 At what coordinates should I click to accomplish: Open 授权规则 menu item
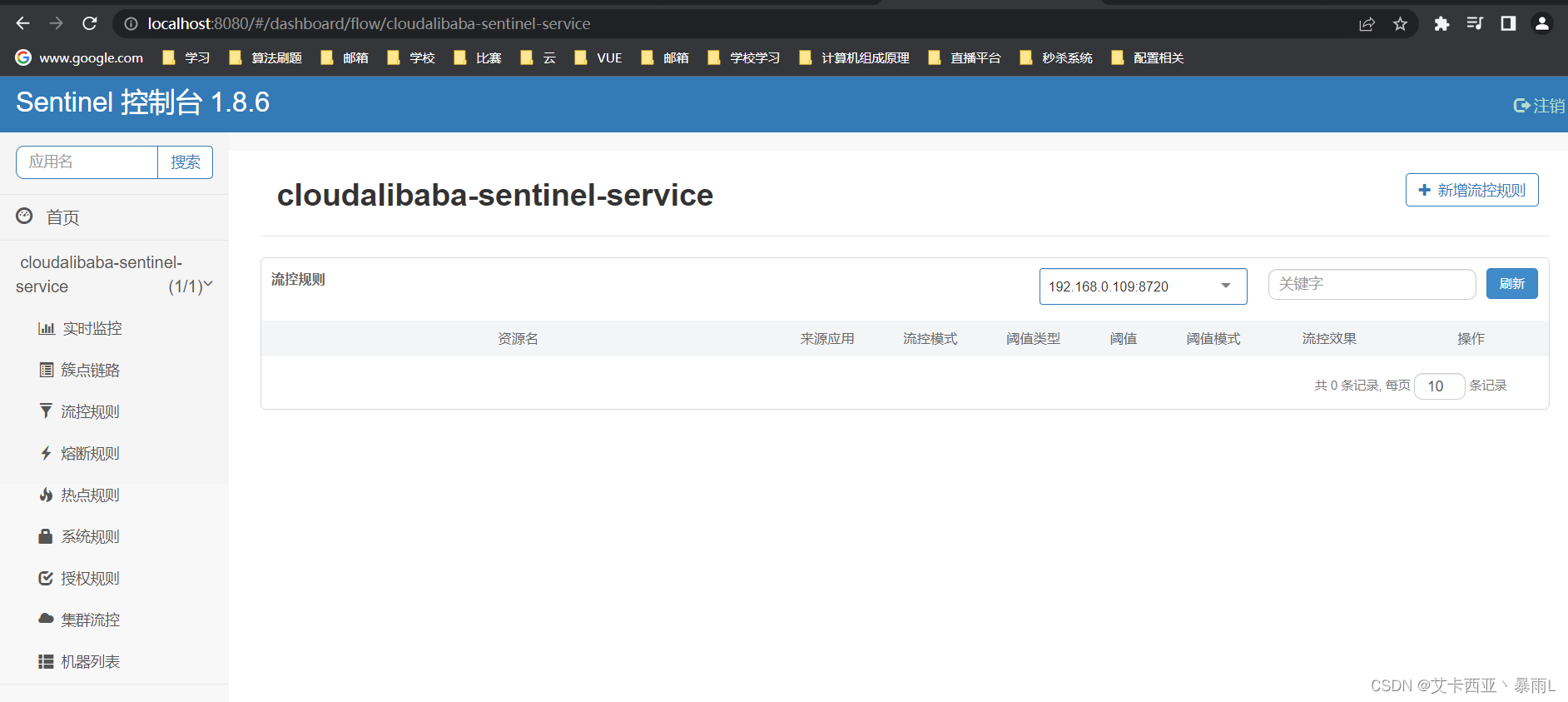(x=79, y=578)
